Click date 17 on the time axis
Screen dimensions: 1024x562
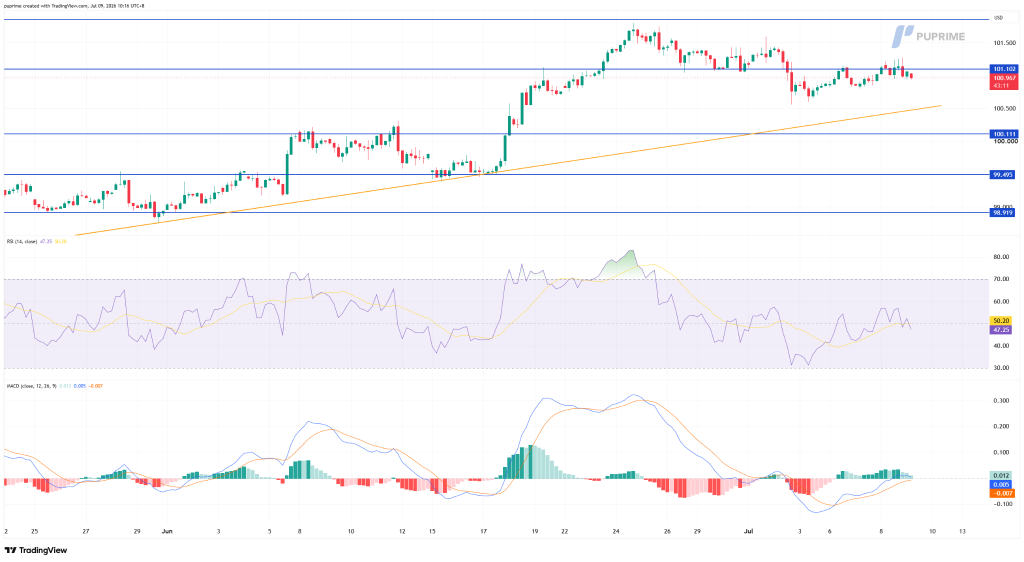483,531
